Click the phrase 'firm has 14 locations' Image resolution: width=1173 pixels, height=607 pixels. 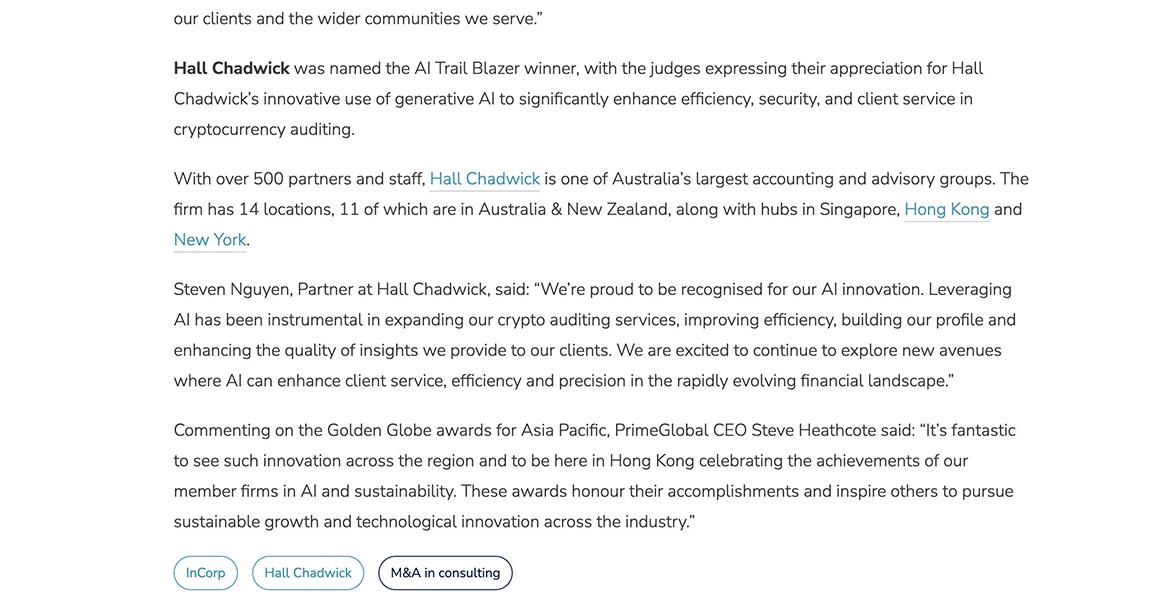(x=254, y=210)
